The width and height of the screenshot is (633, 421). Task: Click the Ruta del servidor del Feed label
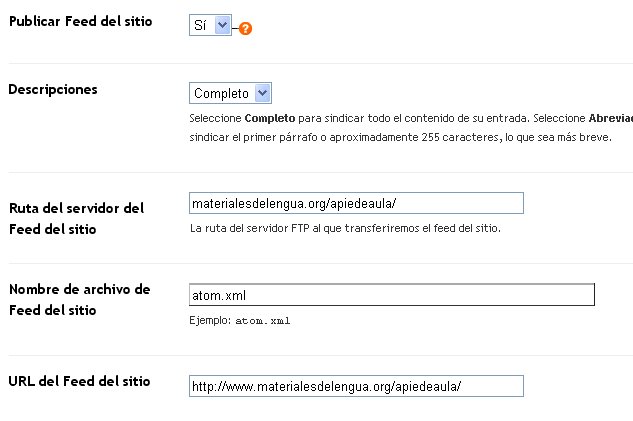click(76, 218)
